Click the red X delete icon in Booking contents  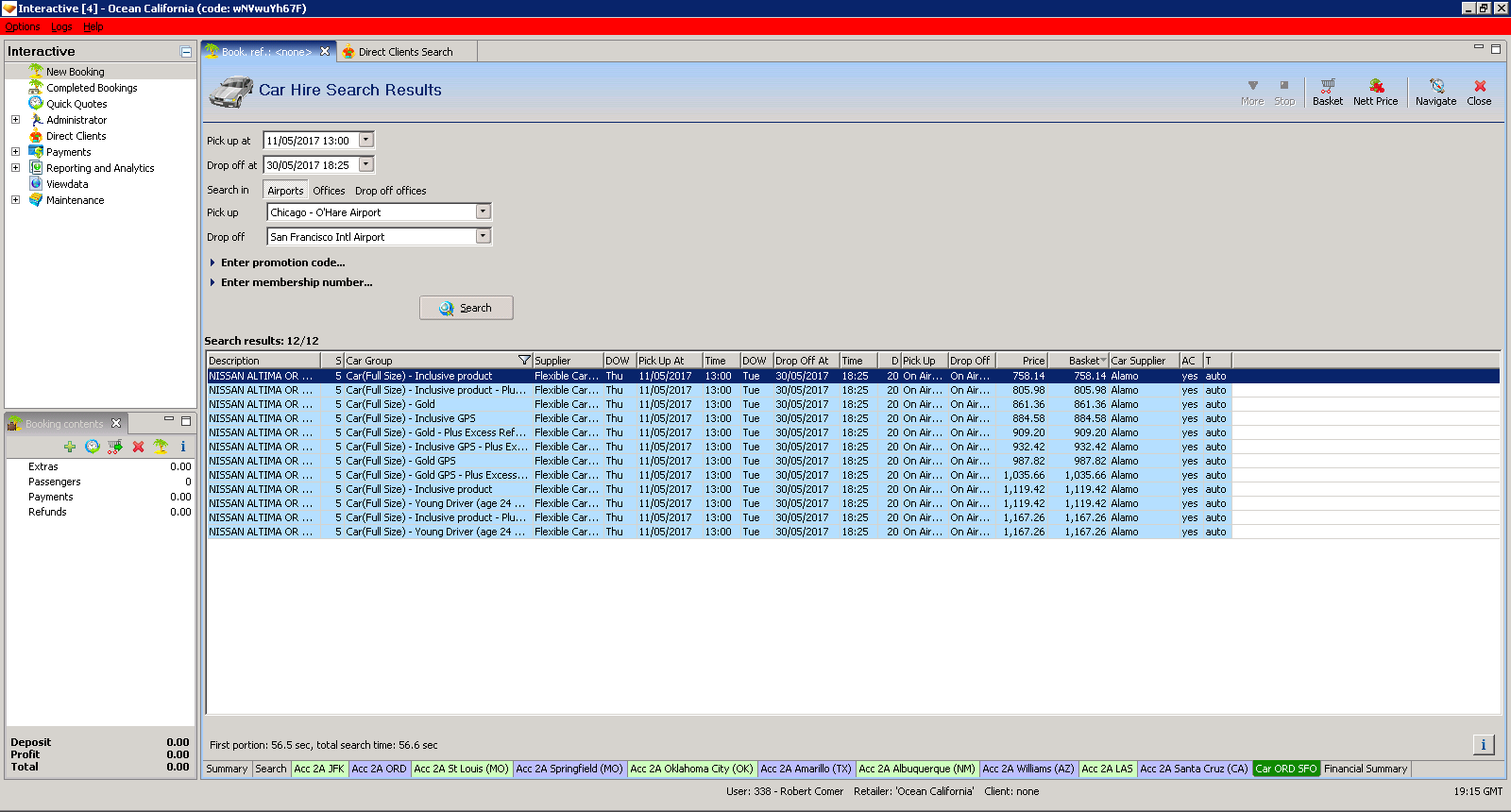click(x=138, y=447)
